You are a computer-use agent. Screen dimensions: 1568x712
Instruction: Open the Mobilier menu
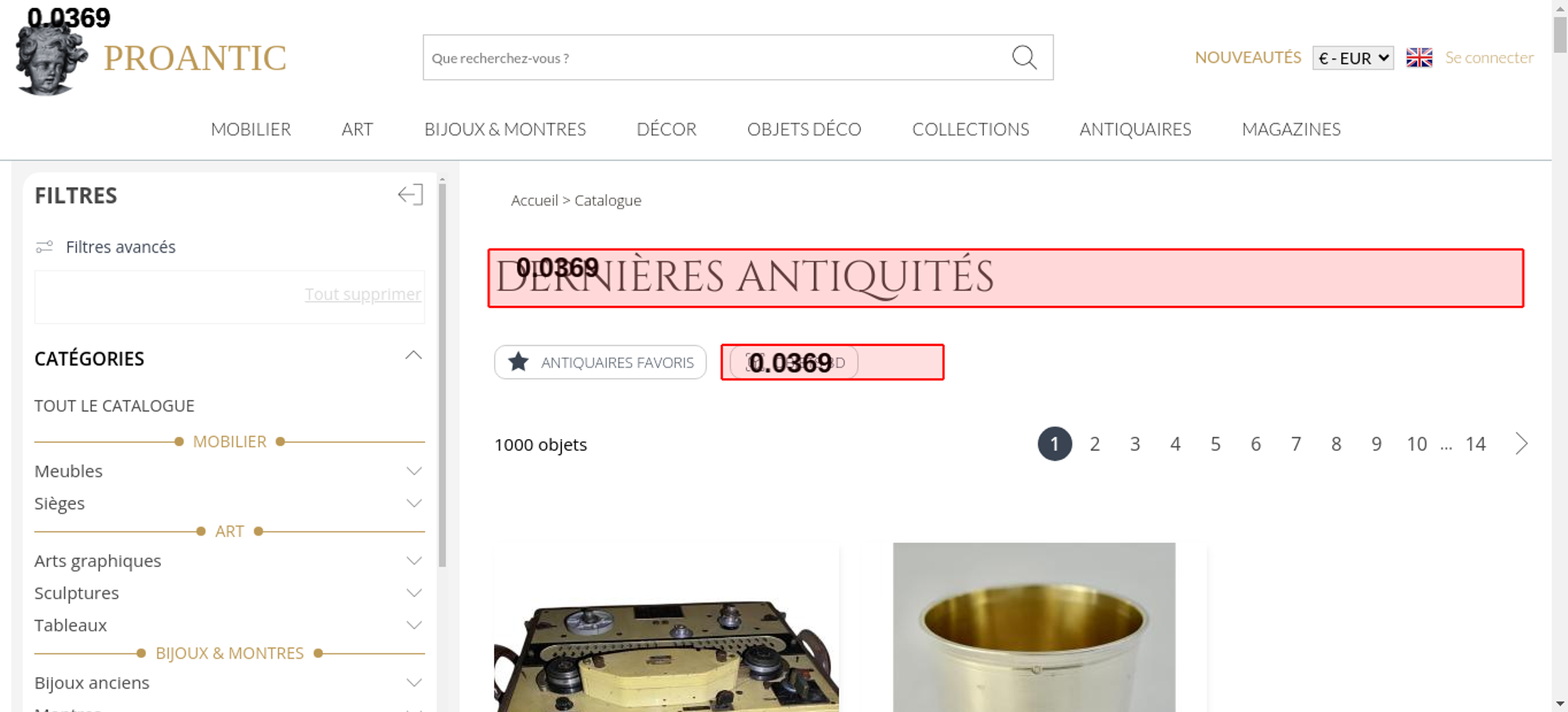[x=251, y=129]
